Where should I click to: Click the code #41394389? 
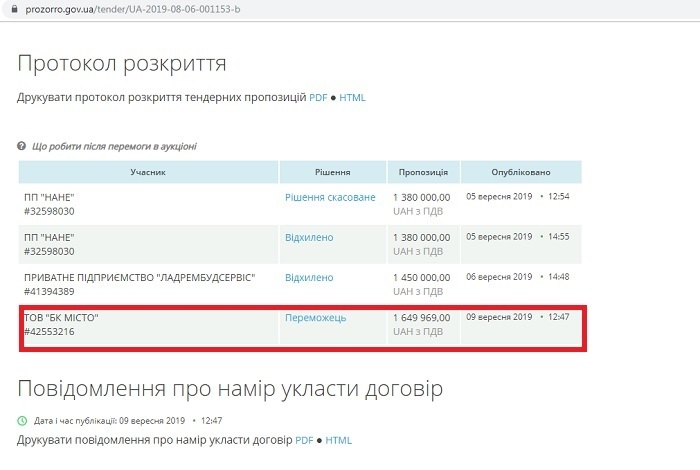[x=49, y=291]
